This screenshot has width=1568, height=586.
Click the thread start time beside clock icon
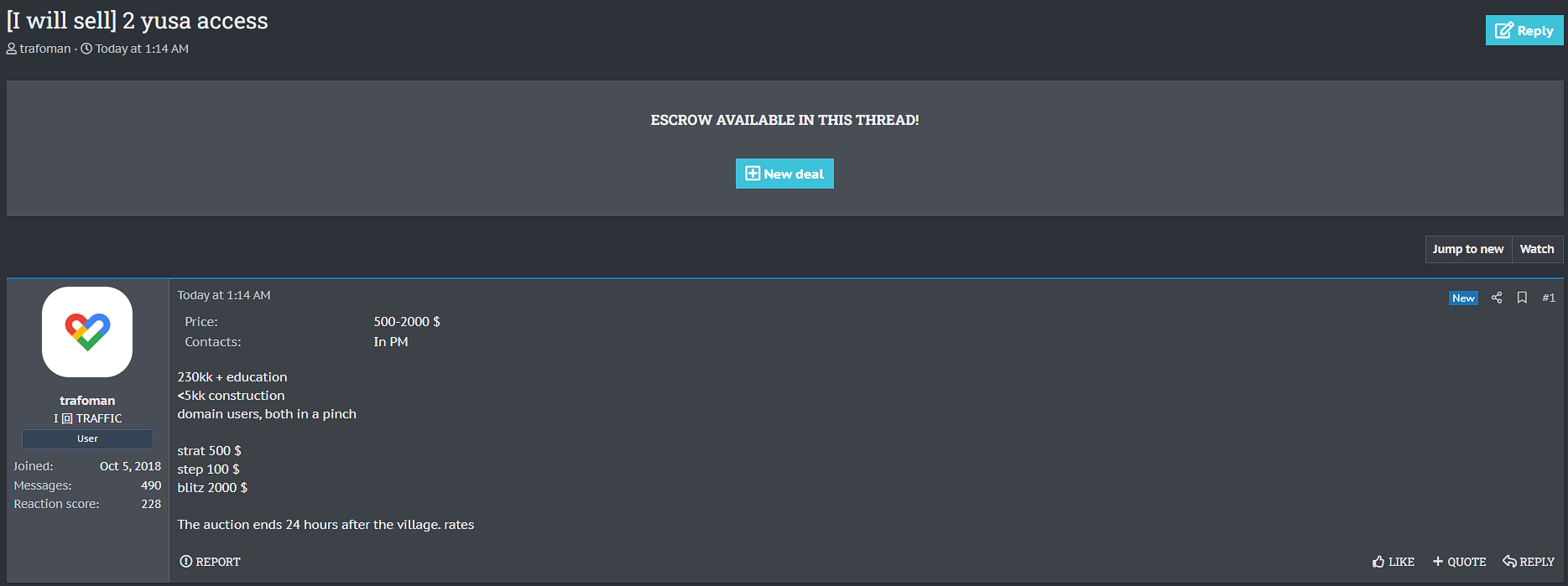(141, 49)
